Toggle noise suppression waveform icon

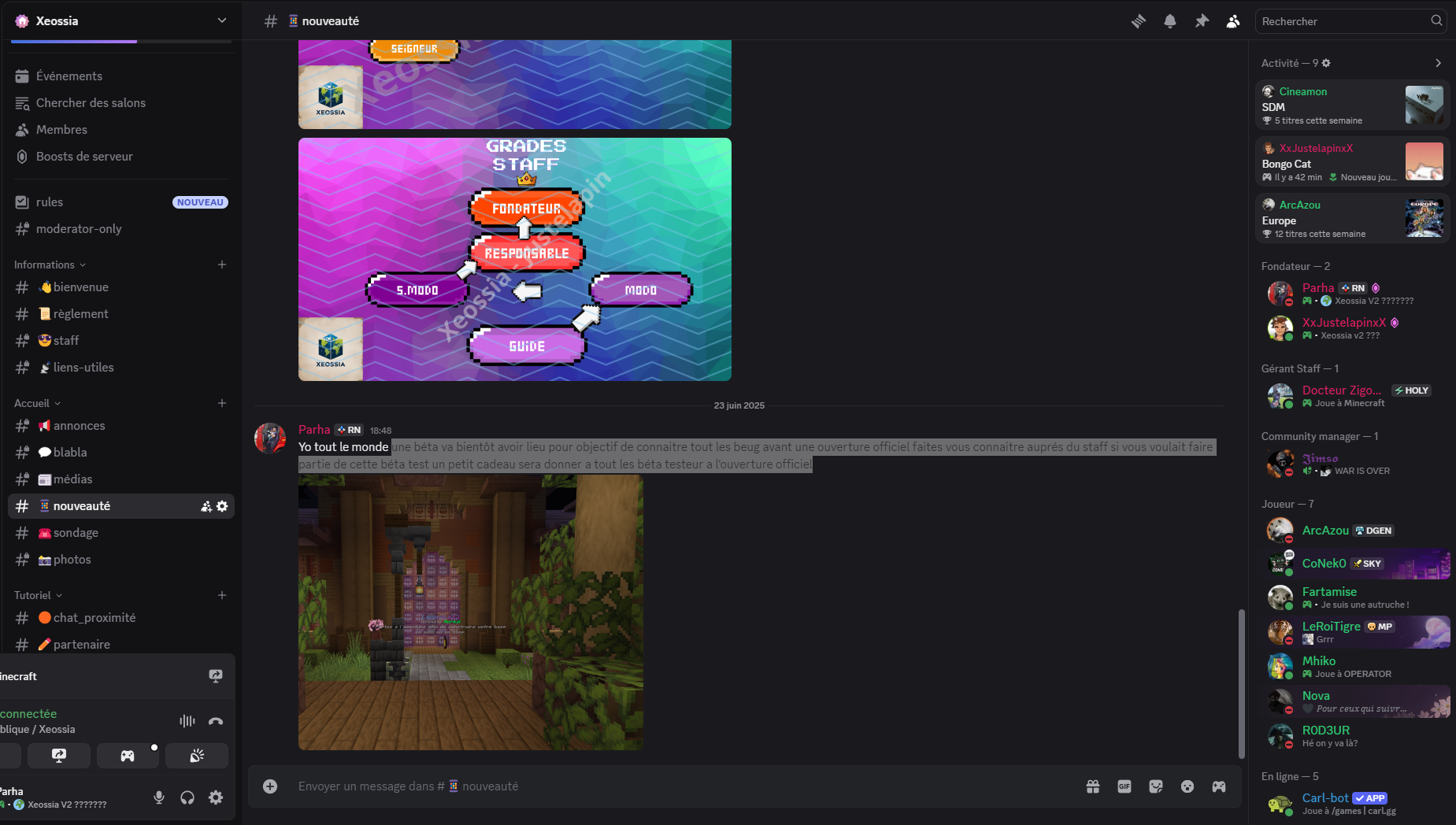click(x=187, y=720)
